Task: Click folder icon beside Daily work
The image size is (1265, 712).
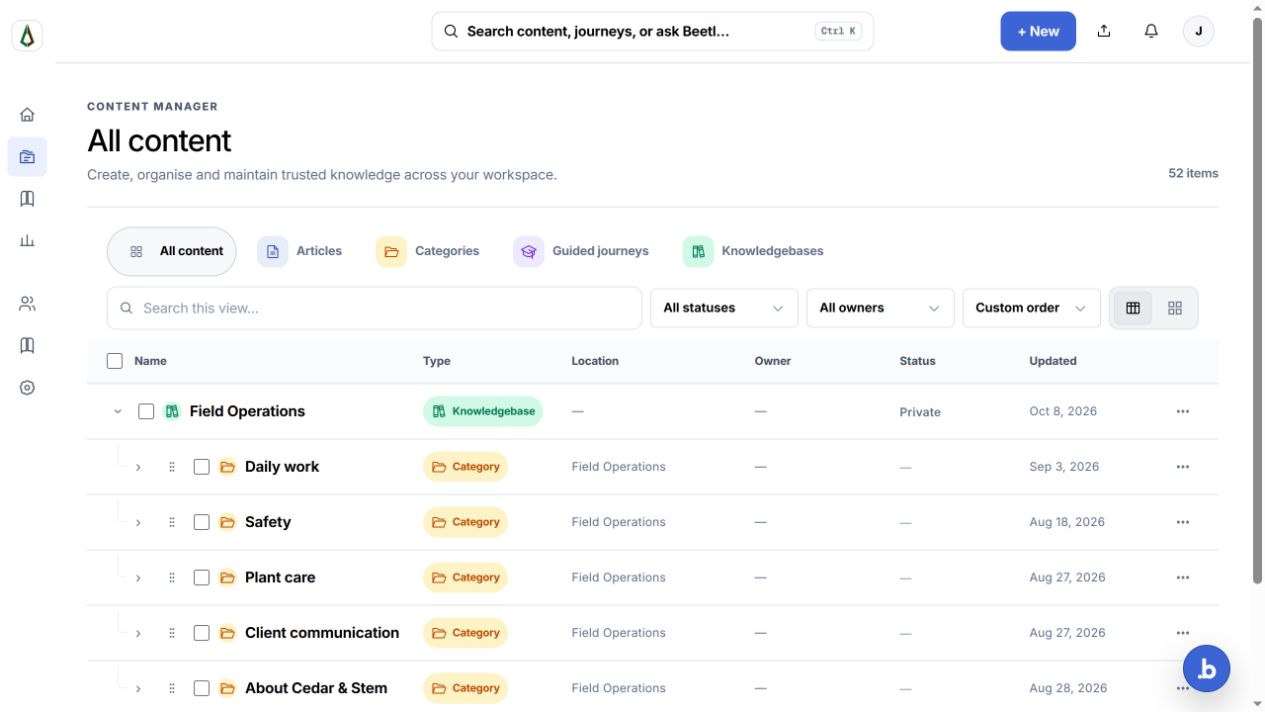Action: (227, 467)
